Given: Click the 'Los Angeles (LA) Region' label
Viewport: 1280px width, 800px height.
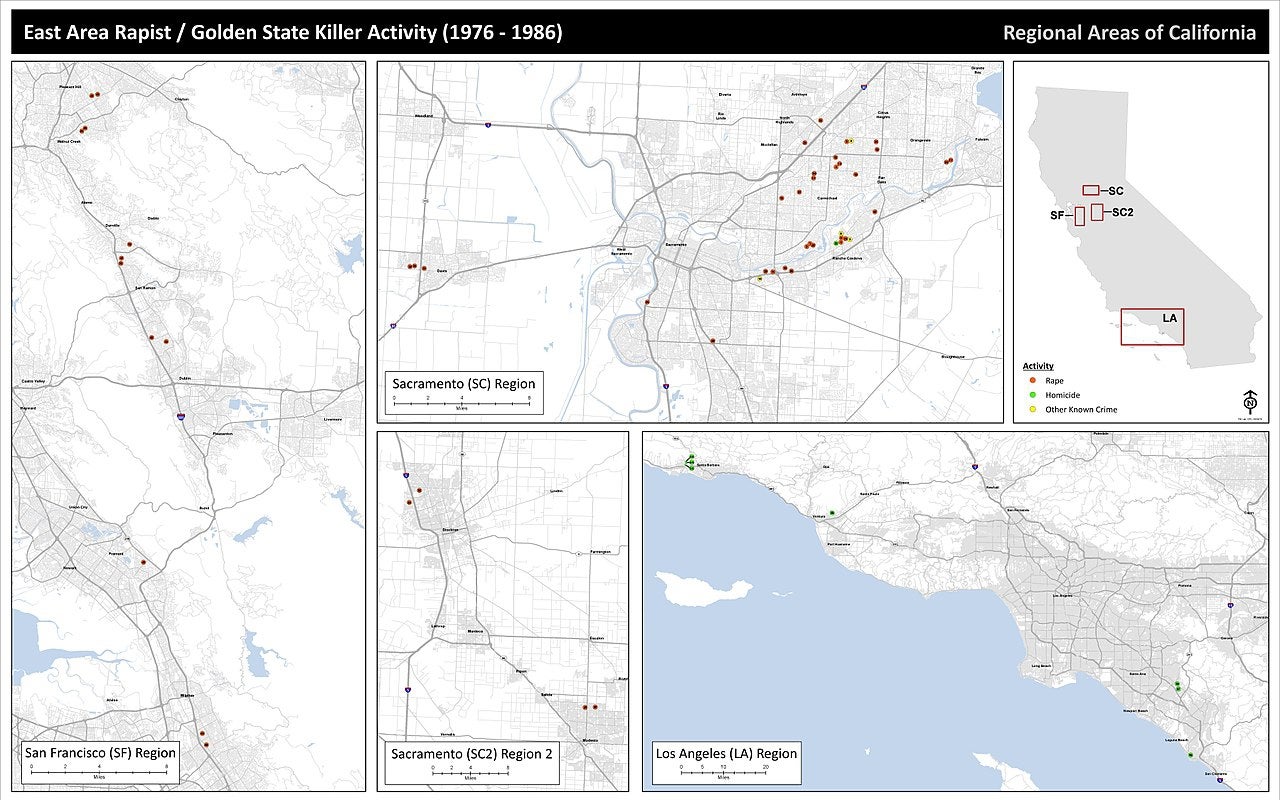Looking at the screenshot, I should 726,753.
